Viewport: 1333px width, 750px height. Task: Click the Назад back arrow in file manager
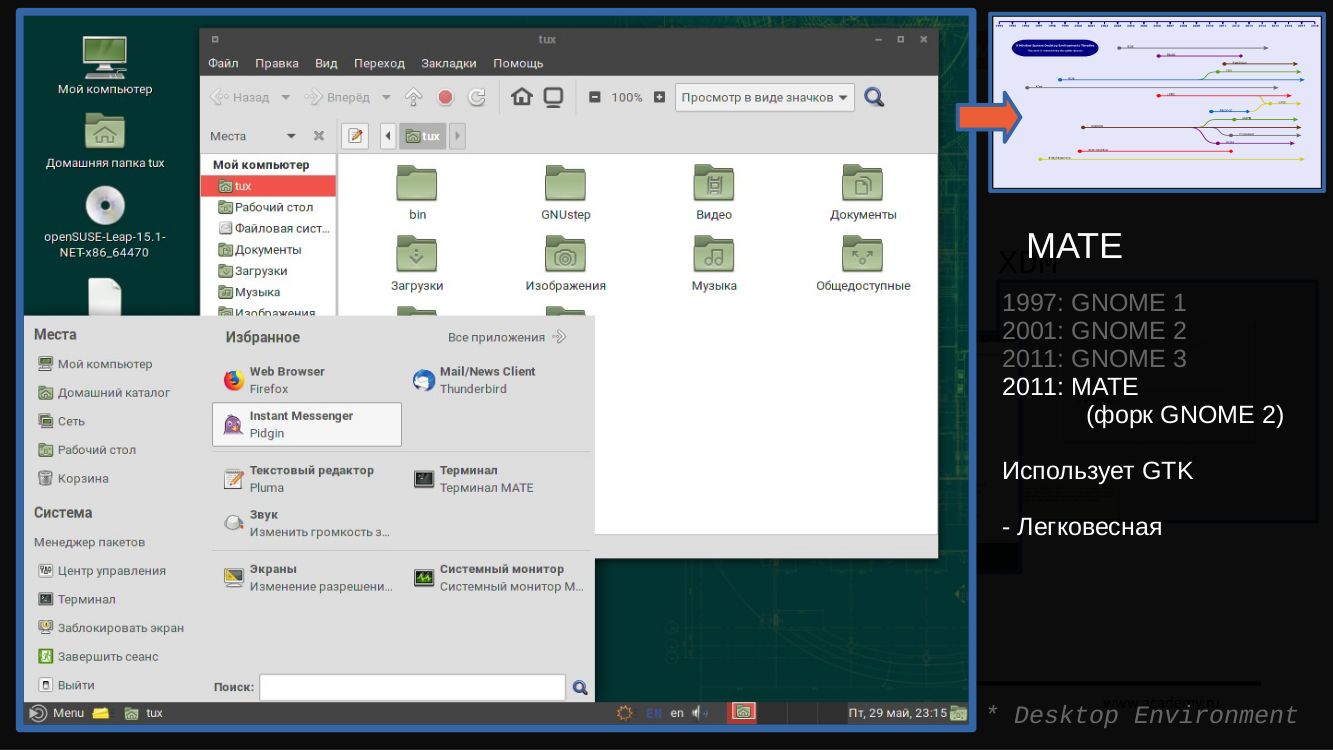tap(240, 98)
